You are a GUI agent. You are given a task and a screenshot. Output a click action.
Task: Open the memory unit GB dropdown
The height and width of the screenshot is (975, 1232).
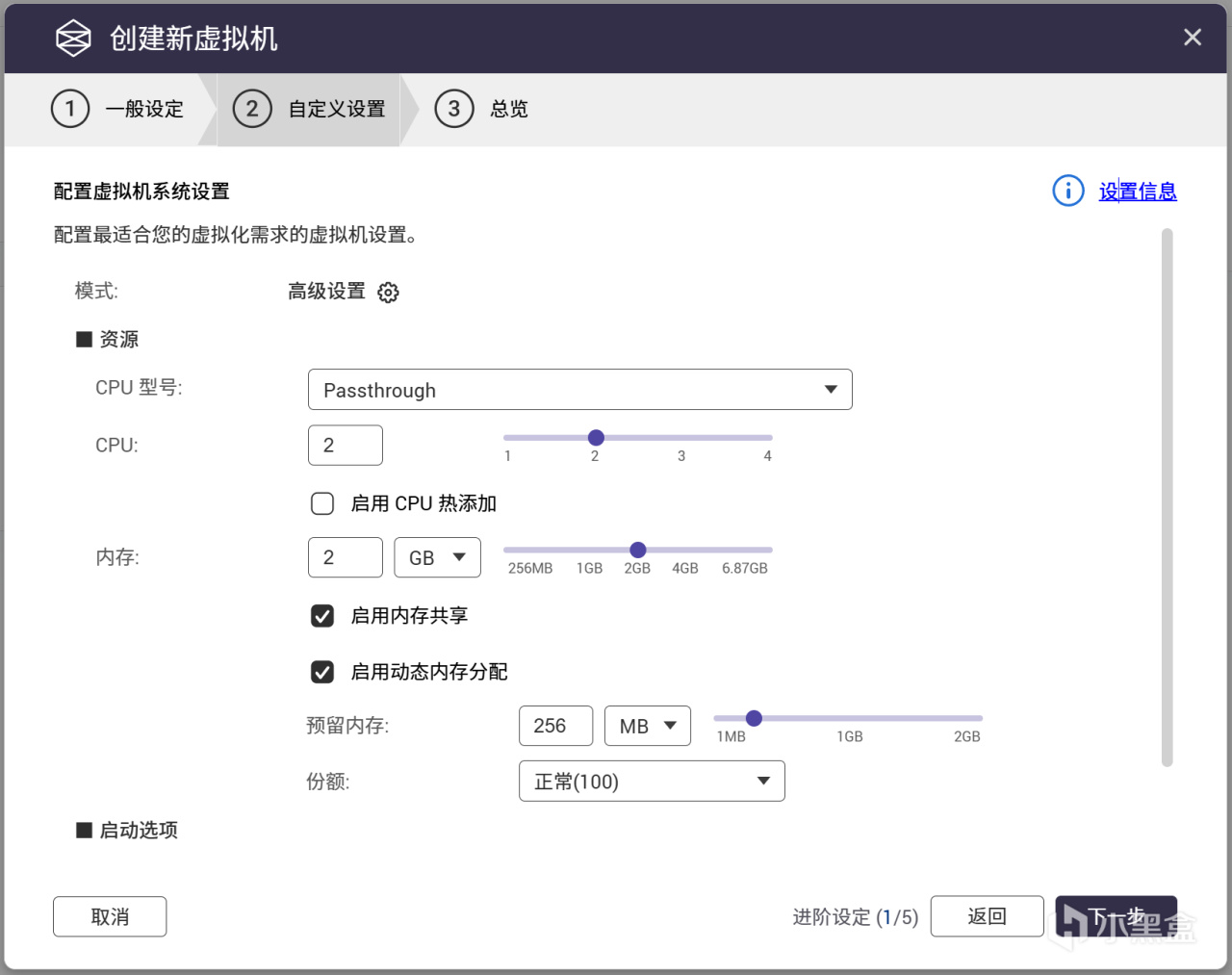pos(437,557)
